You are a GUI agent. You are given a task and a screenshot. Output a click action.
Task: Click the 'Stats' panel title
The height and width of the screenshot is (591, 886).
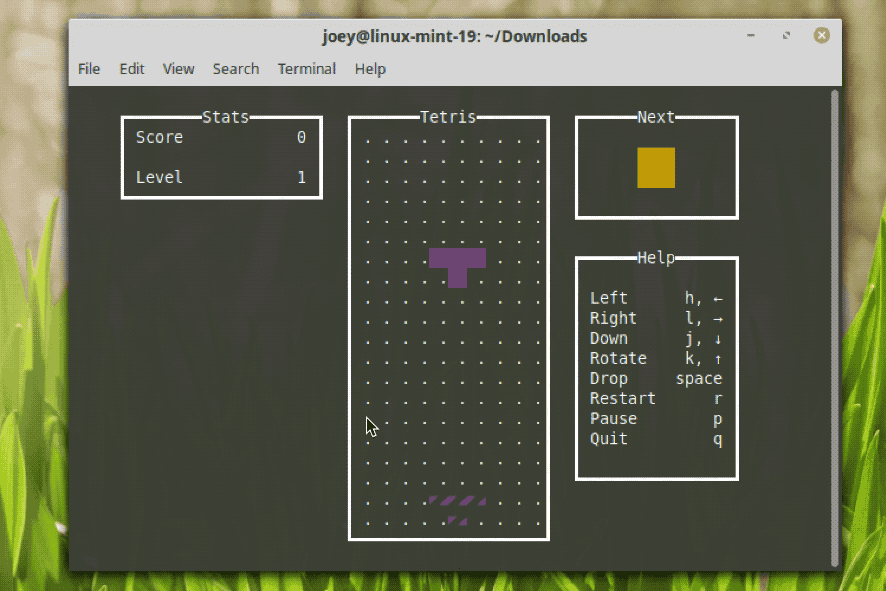pos(225,117)
